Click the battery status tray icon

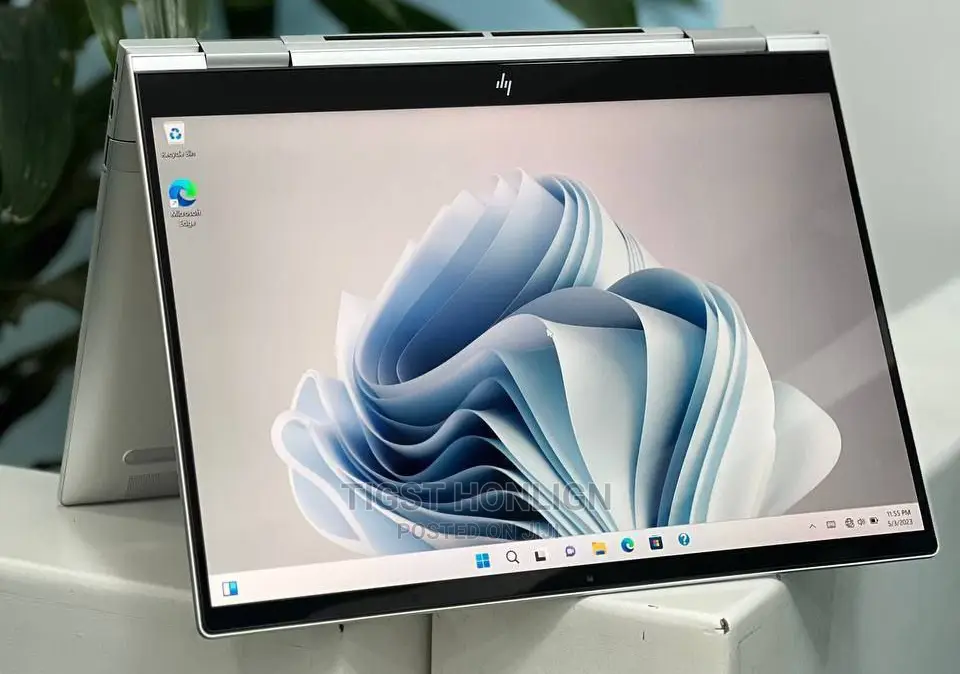coord(874,520)
